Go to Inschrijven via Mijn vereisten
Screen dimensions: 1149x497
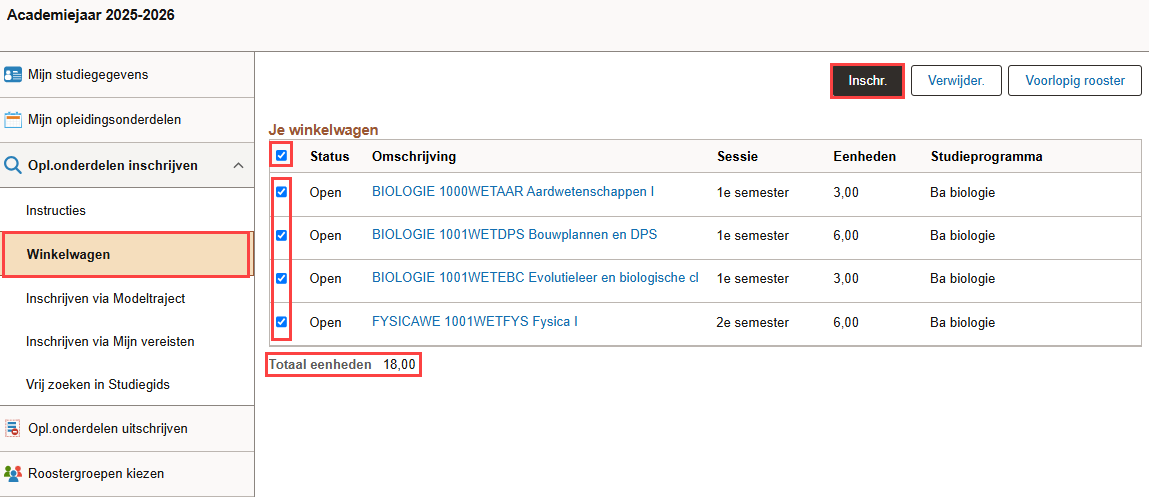click(x=110, y=341)
